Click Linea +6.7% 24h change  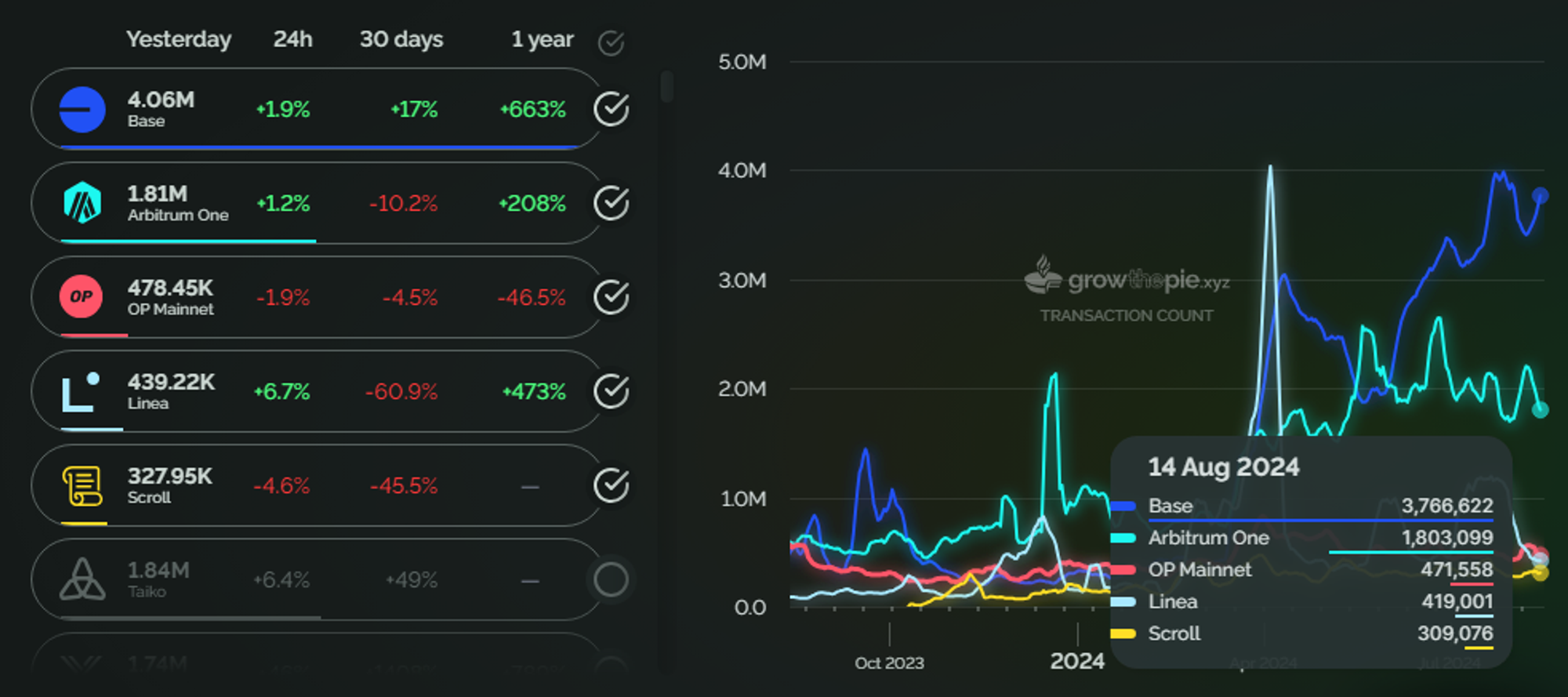pyautogui.click(x=281, y=392)
